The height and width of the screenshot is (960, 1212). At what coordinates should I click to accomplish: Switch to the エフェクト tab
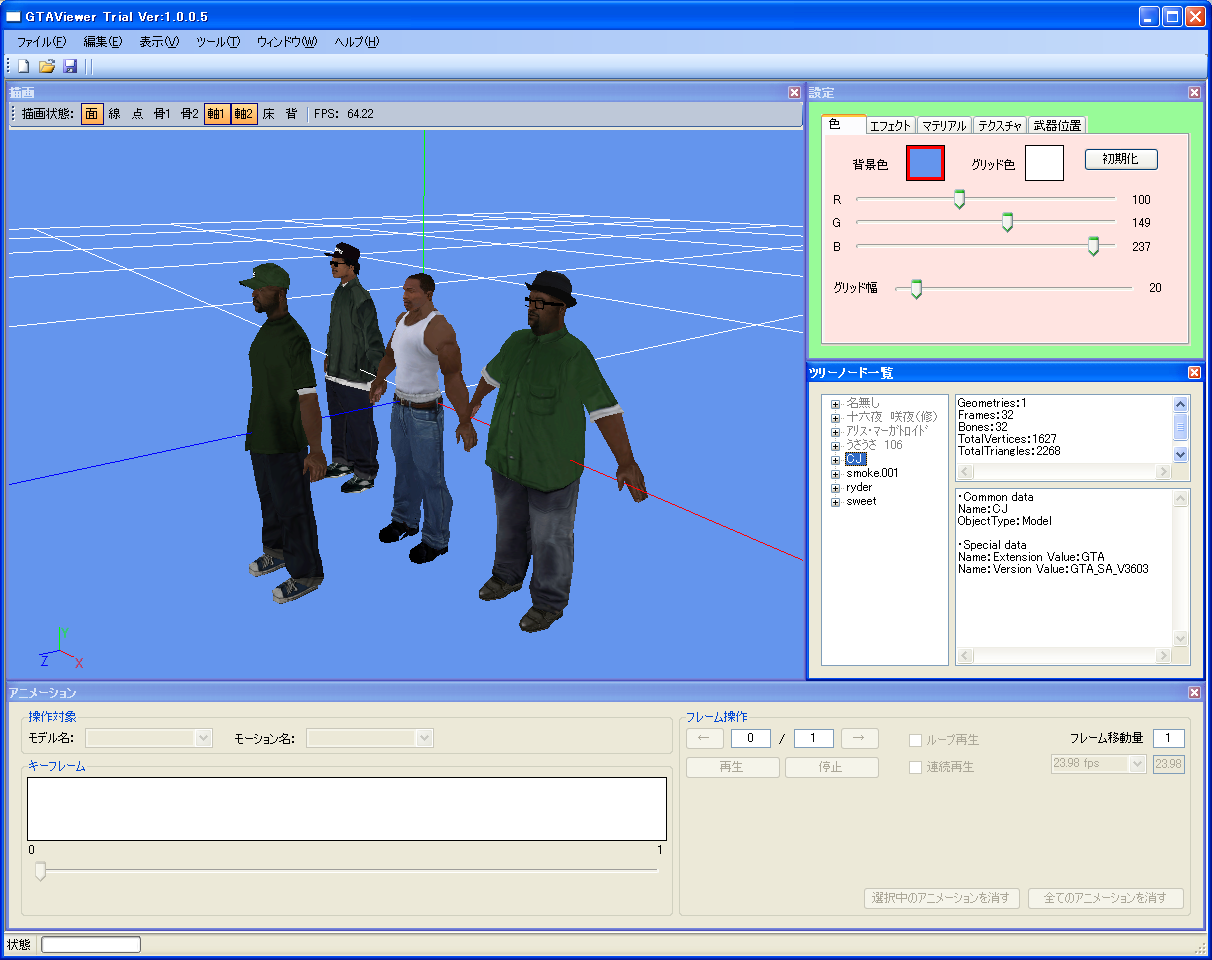pyautogui.click(x=890, y=126)
